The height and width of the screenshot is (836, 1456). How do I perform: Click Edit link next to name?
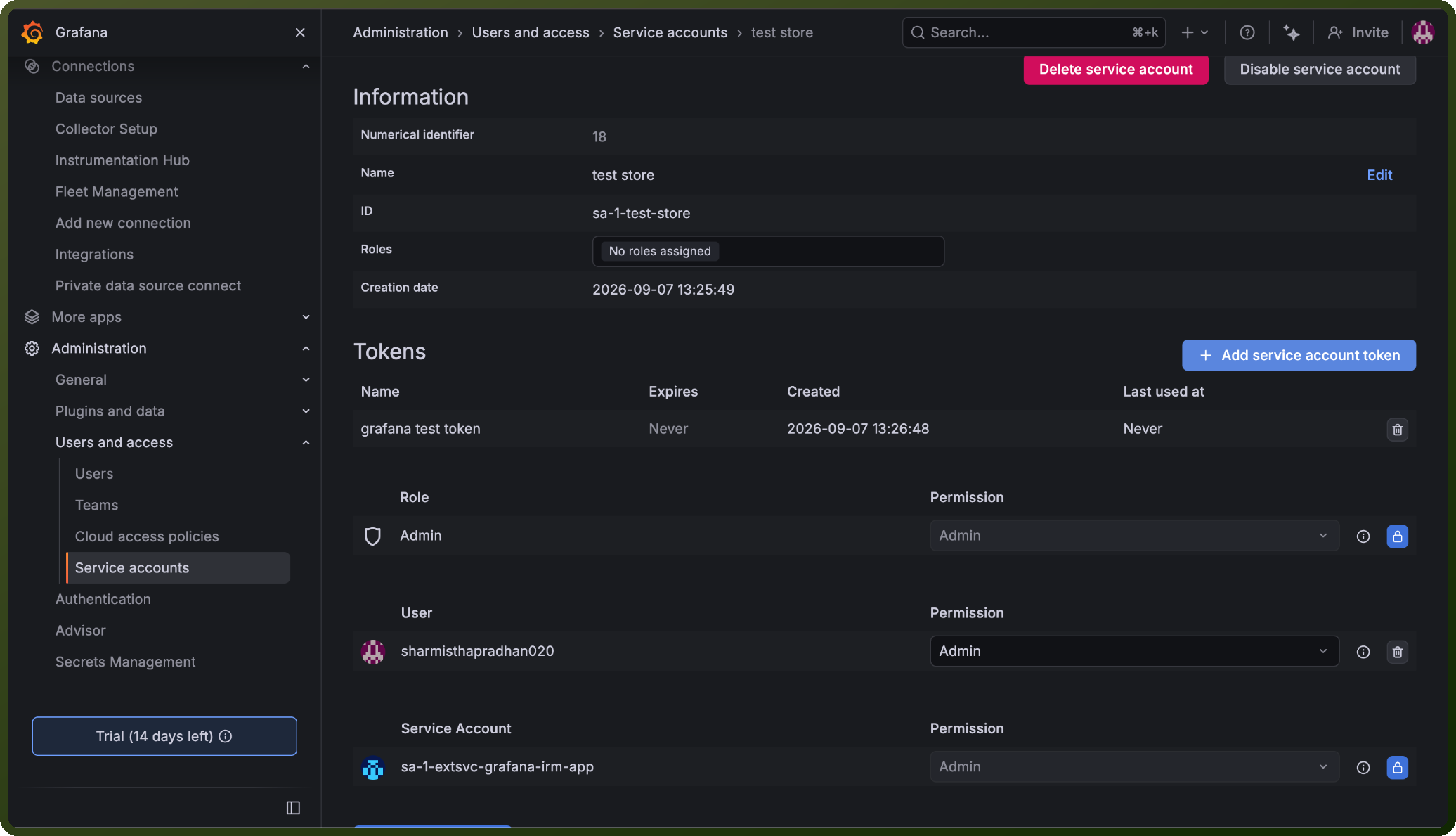point(1379,175)
